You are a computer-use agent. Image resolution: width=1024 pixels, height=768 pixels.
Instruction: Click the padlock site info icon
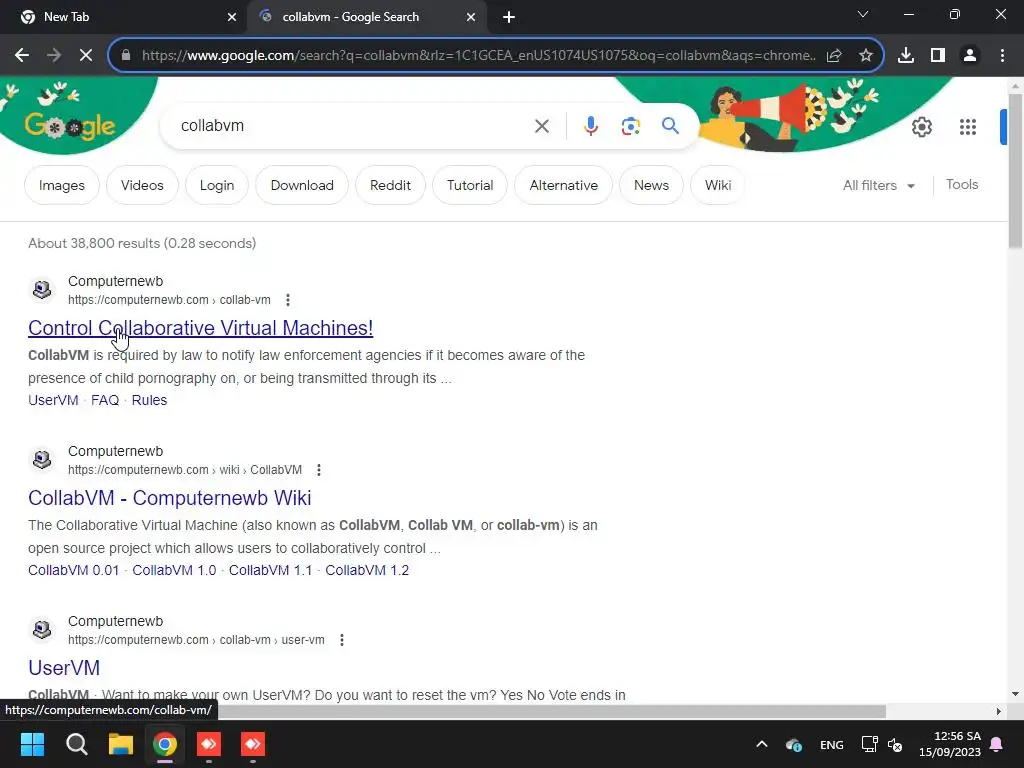pyautogui.click(x=126, y=56)
